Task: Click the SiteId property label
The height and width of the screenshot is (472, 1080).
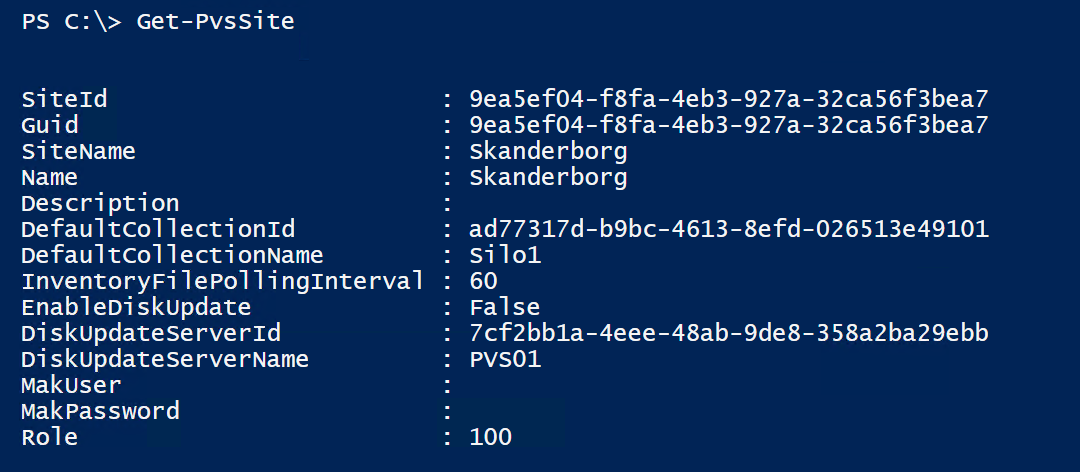Action: (x=65, y=100)
